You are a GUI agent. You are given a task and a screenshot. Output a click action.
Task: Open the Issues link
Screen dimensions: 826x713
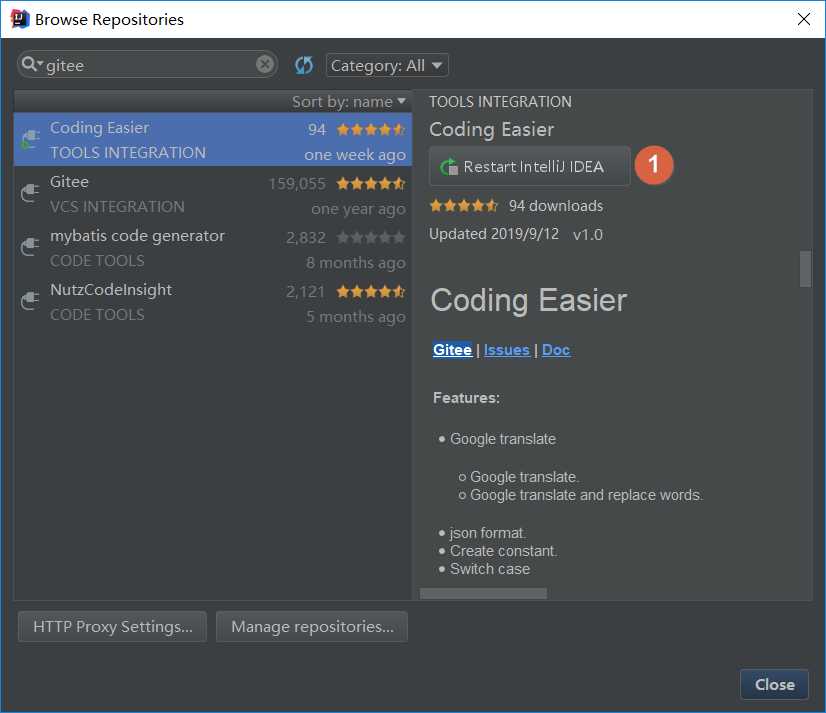point(507,350)
